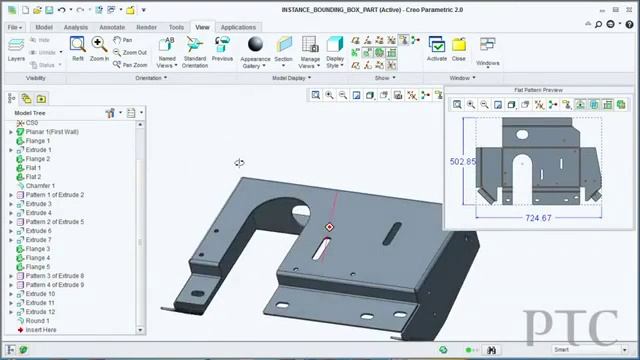
Task: Toggle highlighted bounding box icon in Flat Preview
Action: (x=580, y=104)
